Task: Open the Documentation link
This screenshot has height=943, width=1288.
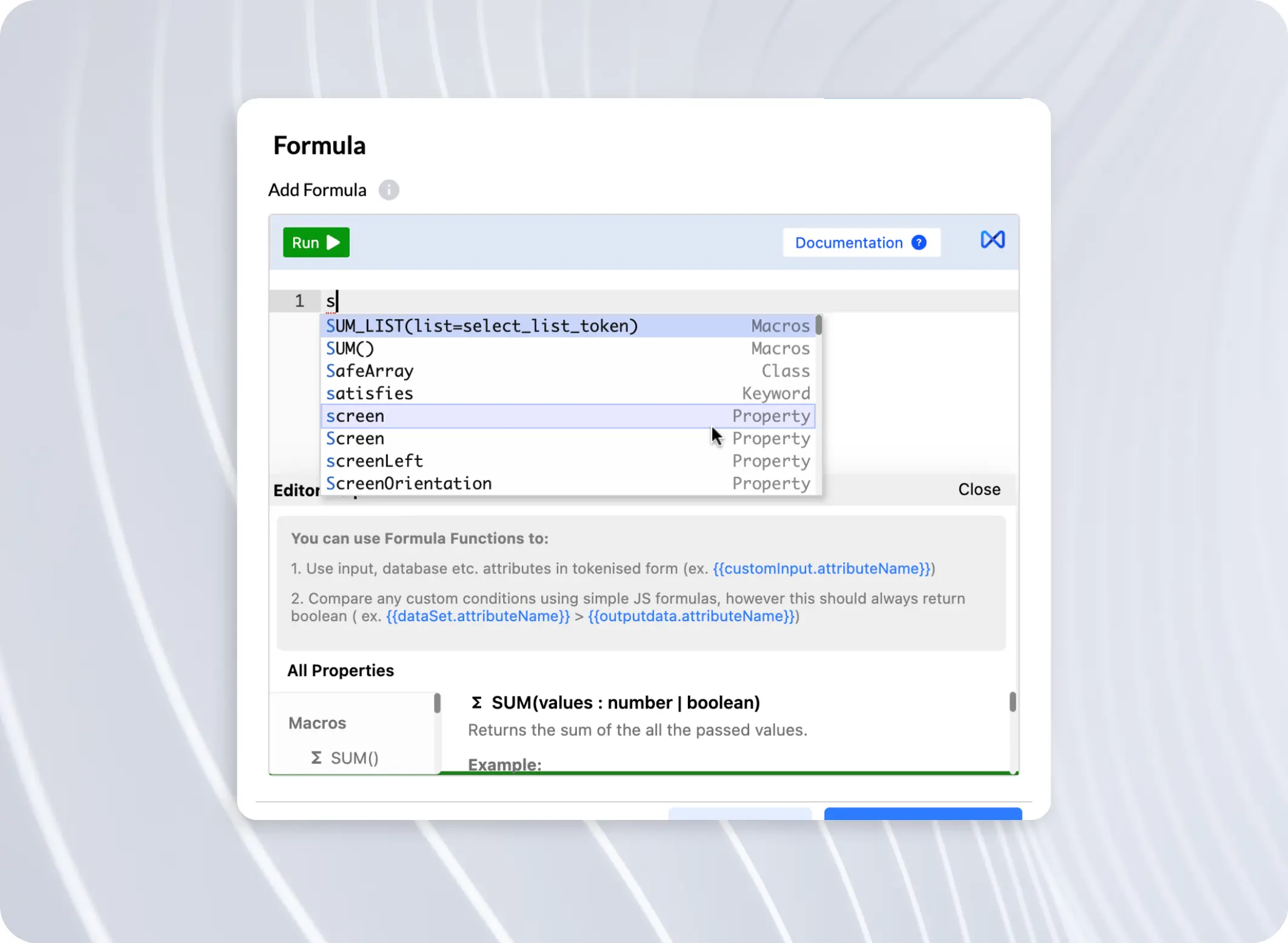Action: pyautogui.click(x=848, y=242)
